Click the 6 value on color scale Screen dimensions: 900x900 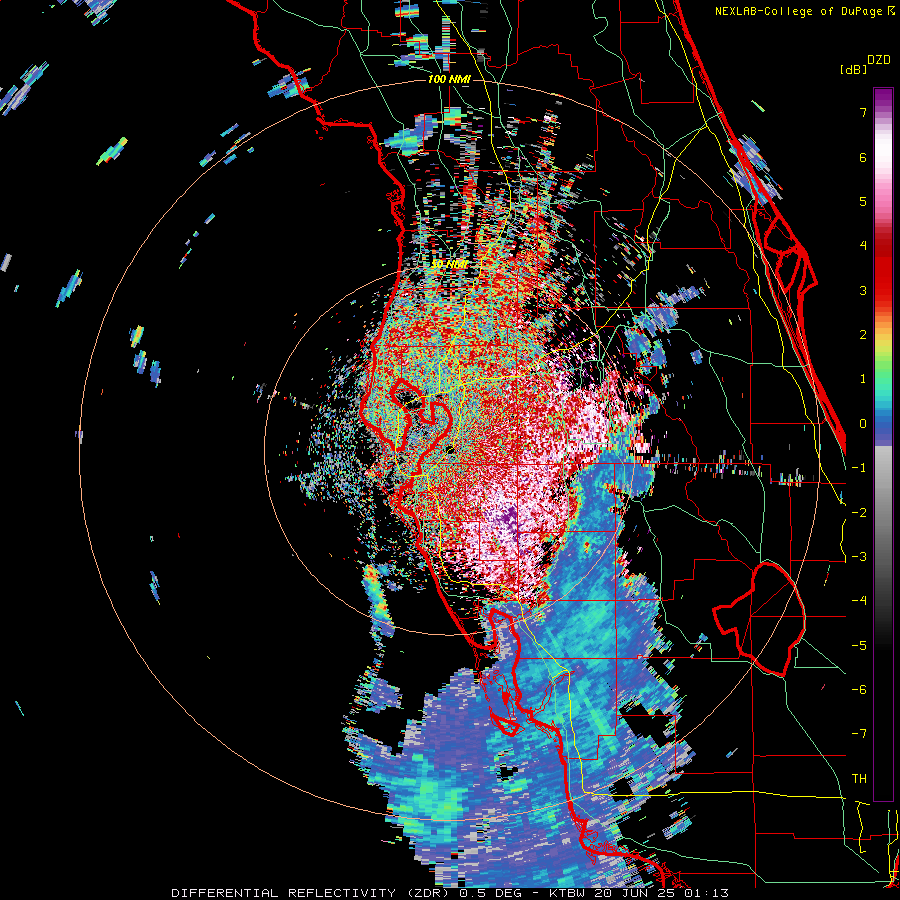(863, 157)
